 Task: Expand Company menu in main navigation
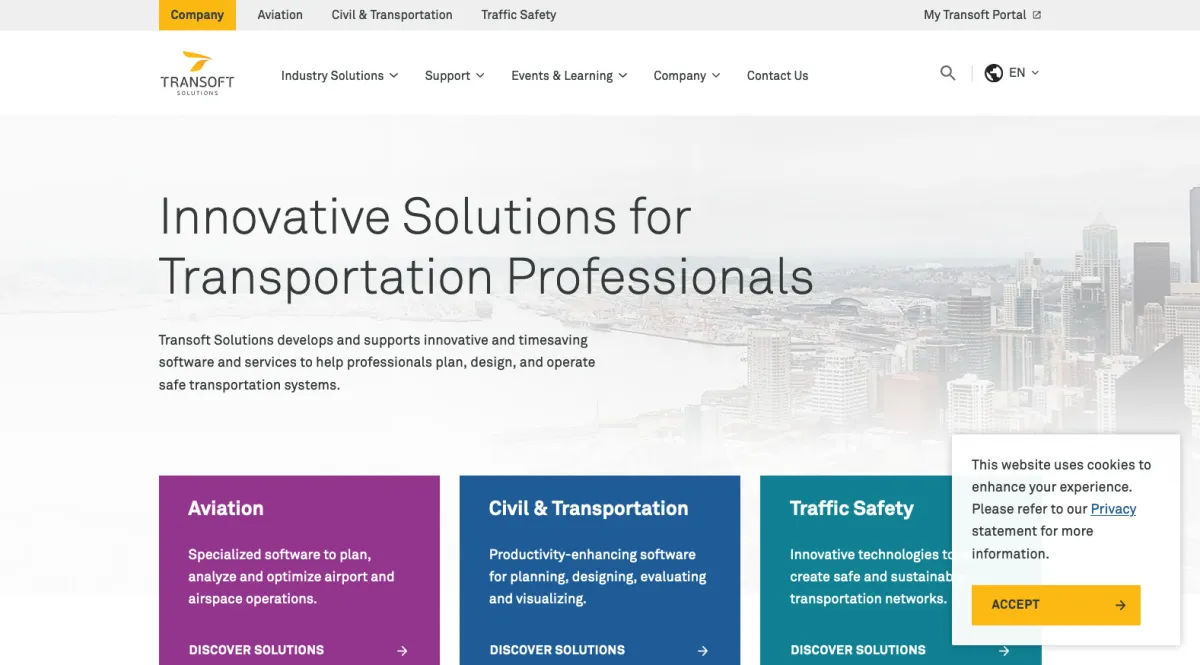point(687,76)
